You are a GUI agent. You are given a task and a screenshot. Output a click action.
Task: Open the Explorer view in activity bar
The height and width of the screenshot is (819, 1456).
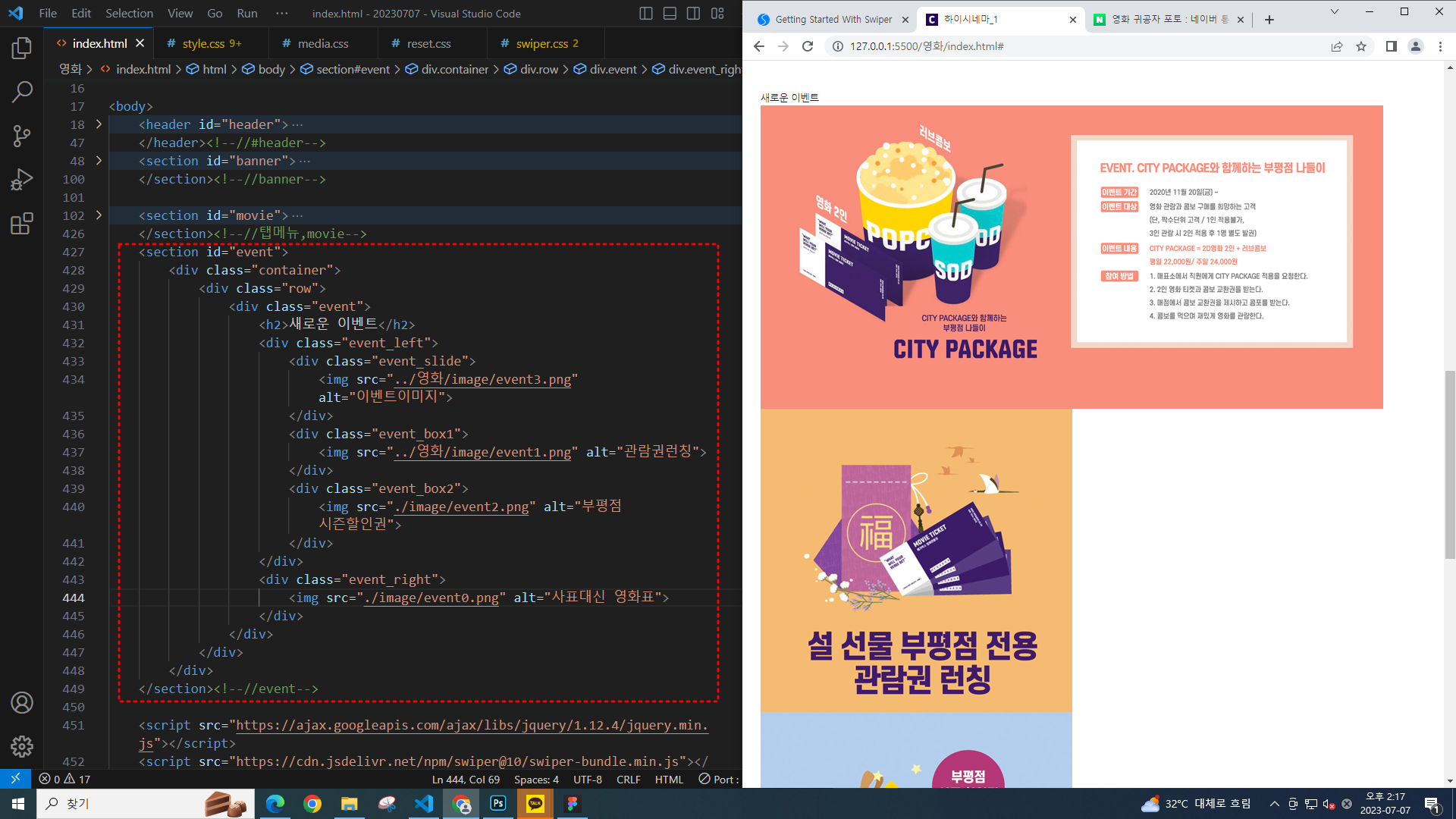click(x=21, y=49)
